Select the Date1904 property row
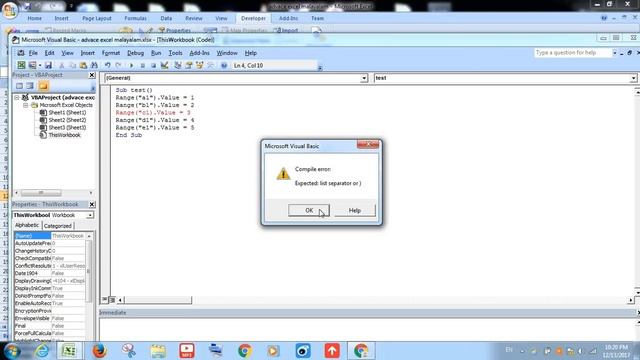The height and width of the screenshot is (360, 640). tap(50, 273)
